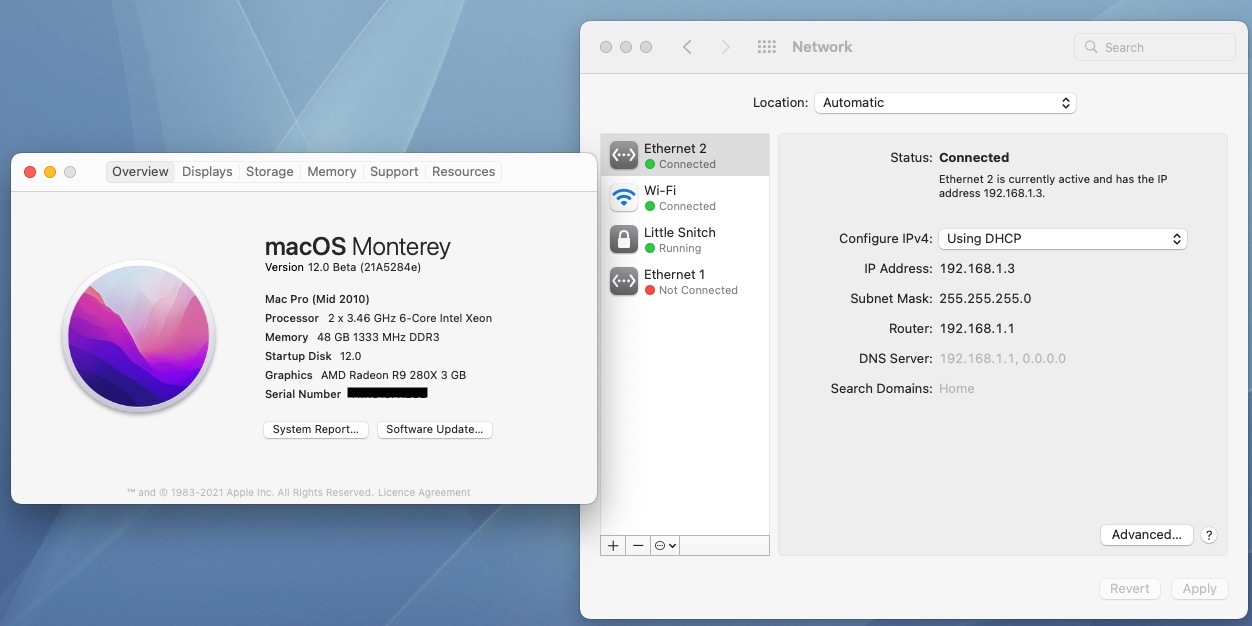Open the Configure IPv4 dropdown
This screenshot has width=1252, height=626.
tap(1062, 239)
